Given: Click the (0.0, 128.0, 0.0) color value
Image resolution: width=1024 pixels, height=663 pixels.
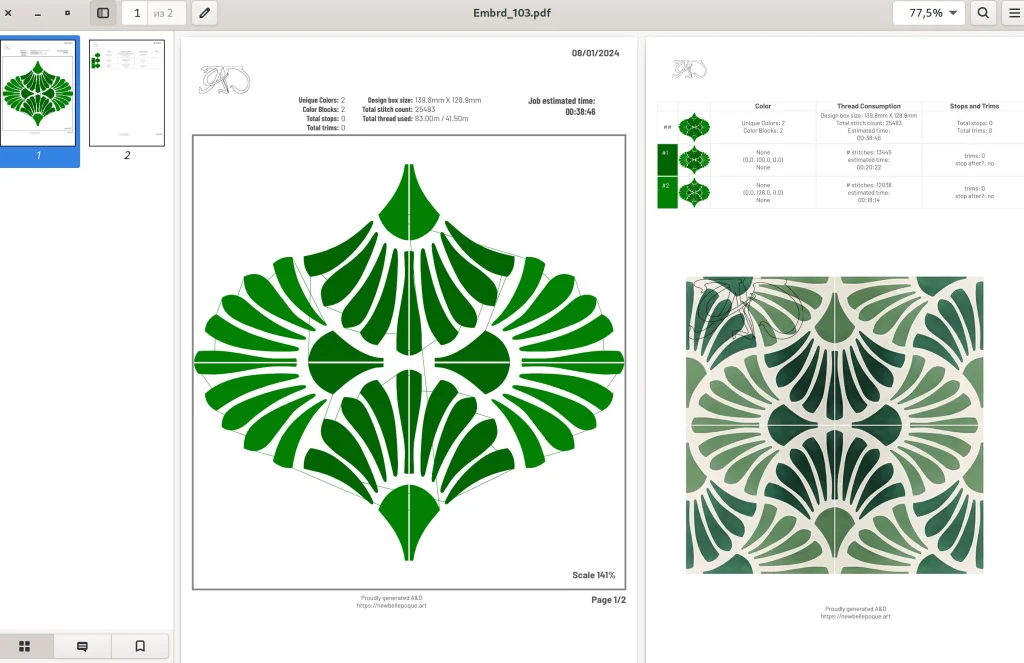Looking at the screenshot, I should (x=763, y=193).
